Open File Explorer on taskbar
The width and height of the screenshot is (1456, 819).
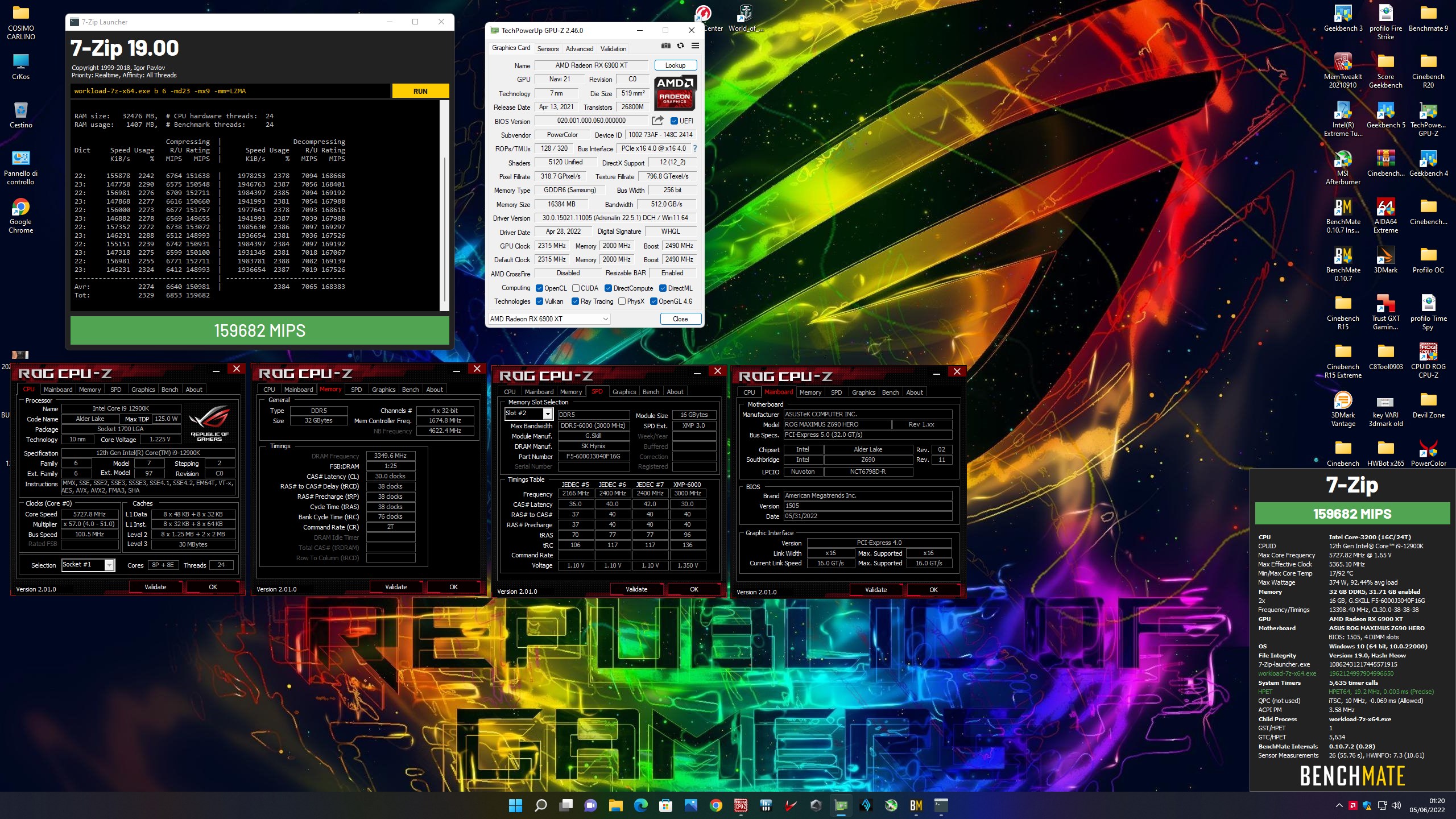coord(615,805)
